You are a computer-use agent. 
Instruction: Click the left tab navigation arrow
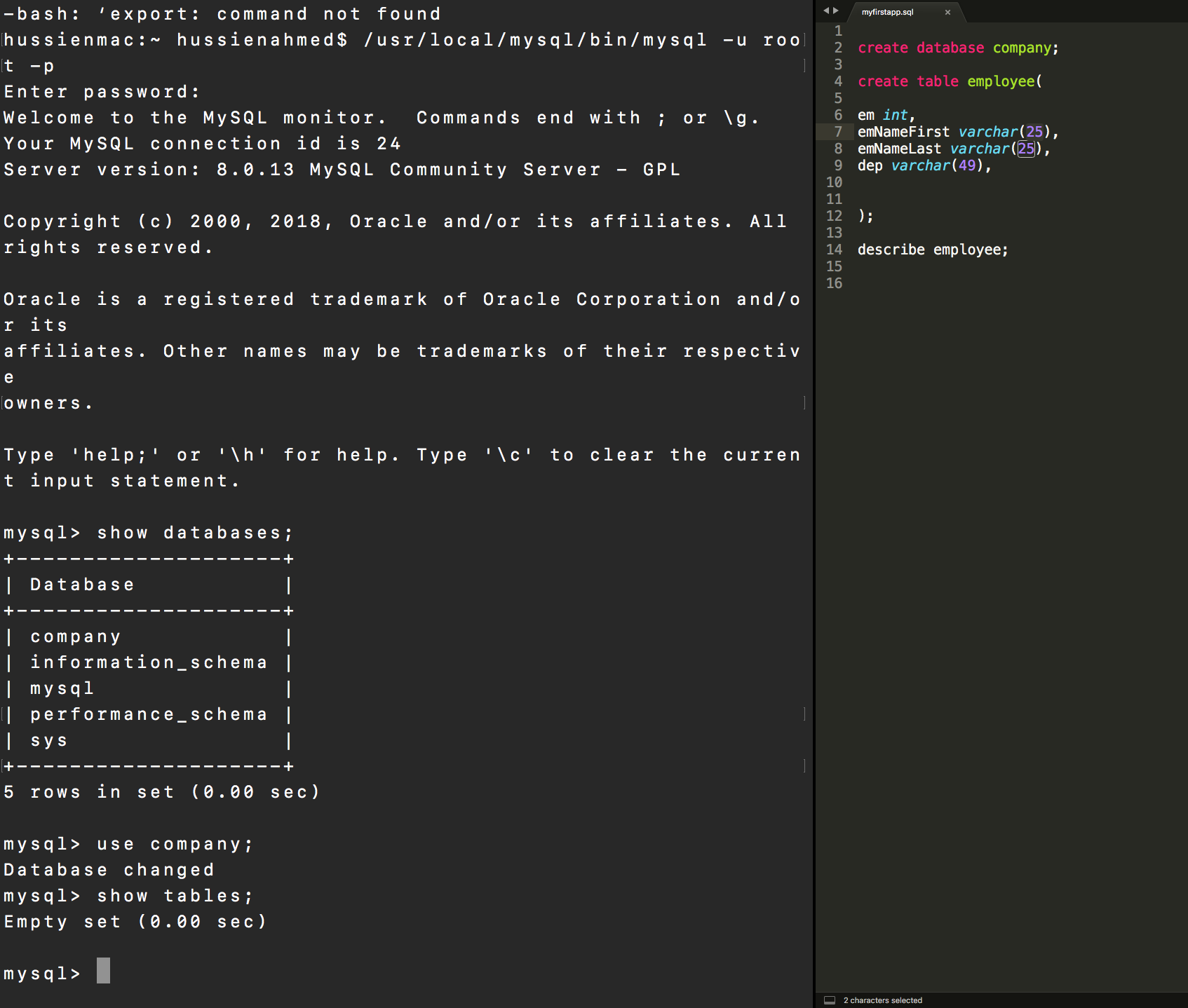pyautogui.click(x=826, y=11)
